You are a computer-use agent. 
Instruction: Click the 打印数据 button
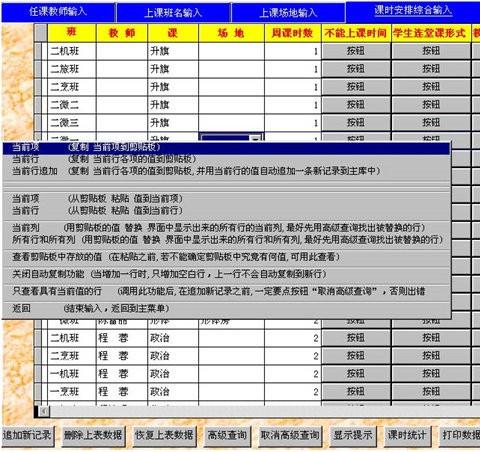click(x=460, y=435)
